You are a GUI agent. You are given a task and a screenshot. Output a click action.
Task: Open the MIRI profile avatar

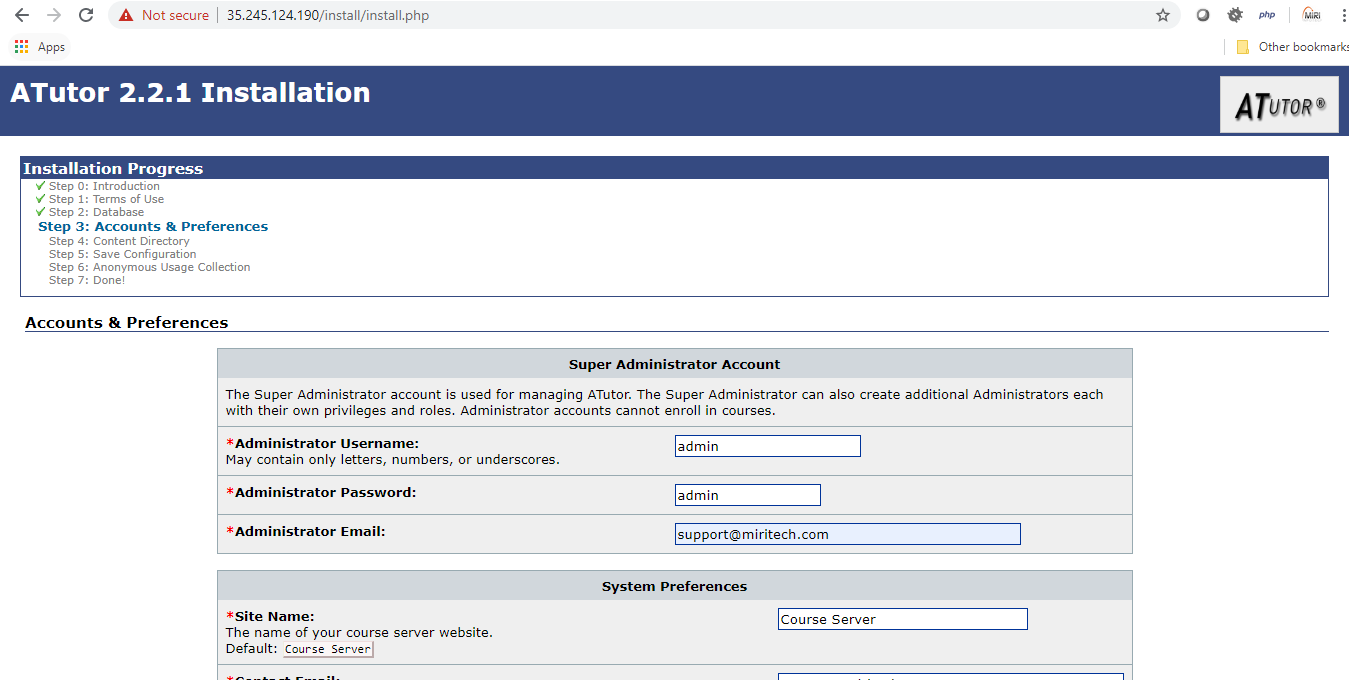point(1311,15)
